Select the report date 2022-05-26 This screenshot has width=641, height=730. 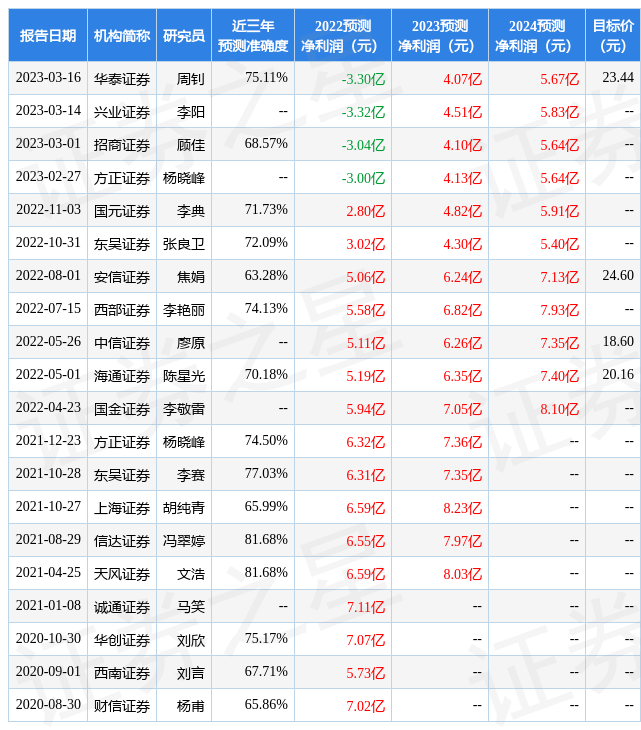[48, 342]
